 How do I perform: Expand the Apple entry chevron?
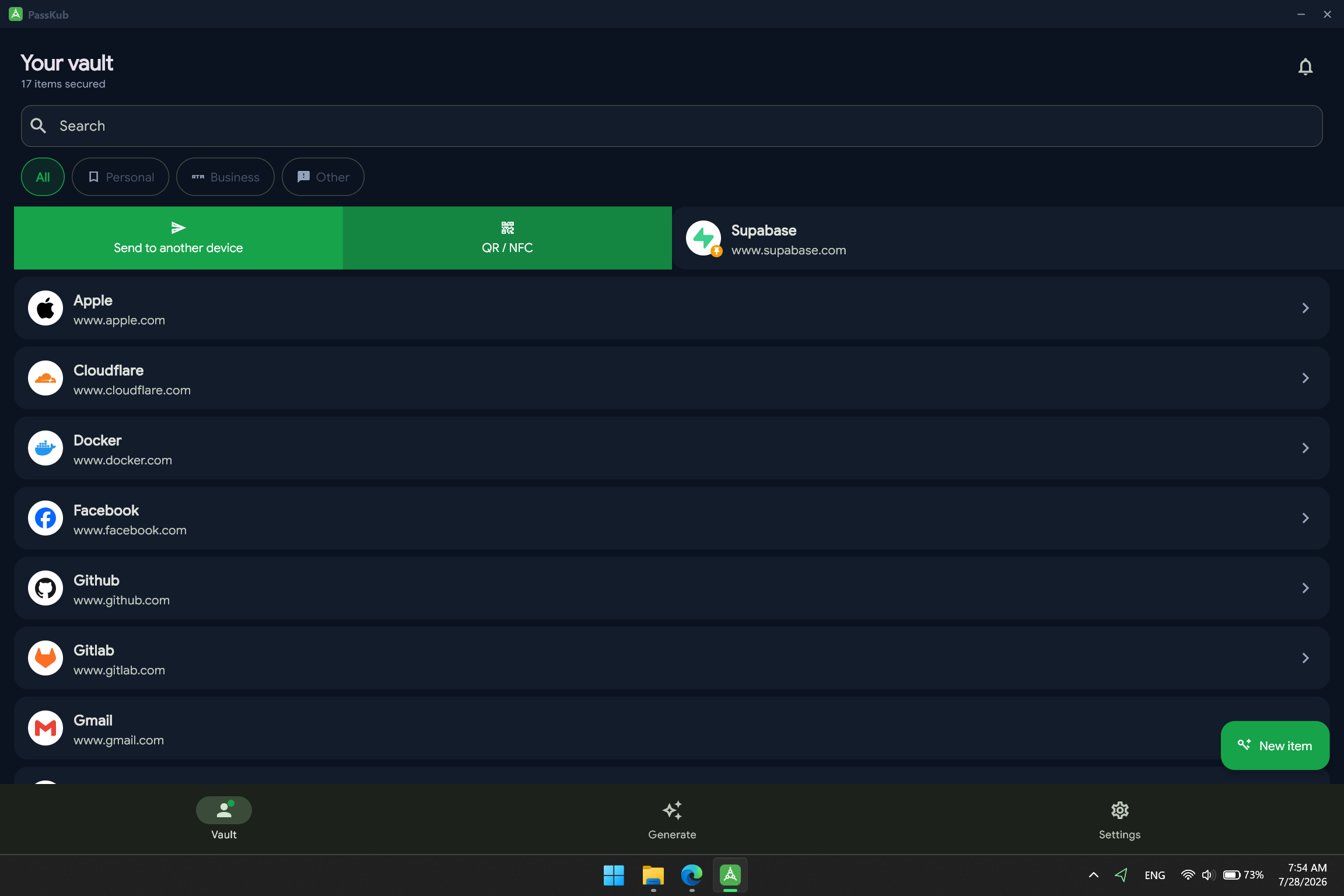click(1305, 308)
